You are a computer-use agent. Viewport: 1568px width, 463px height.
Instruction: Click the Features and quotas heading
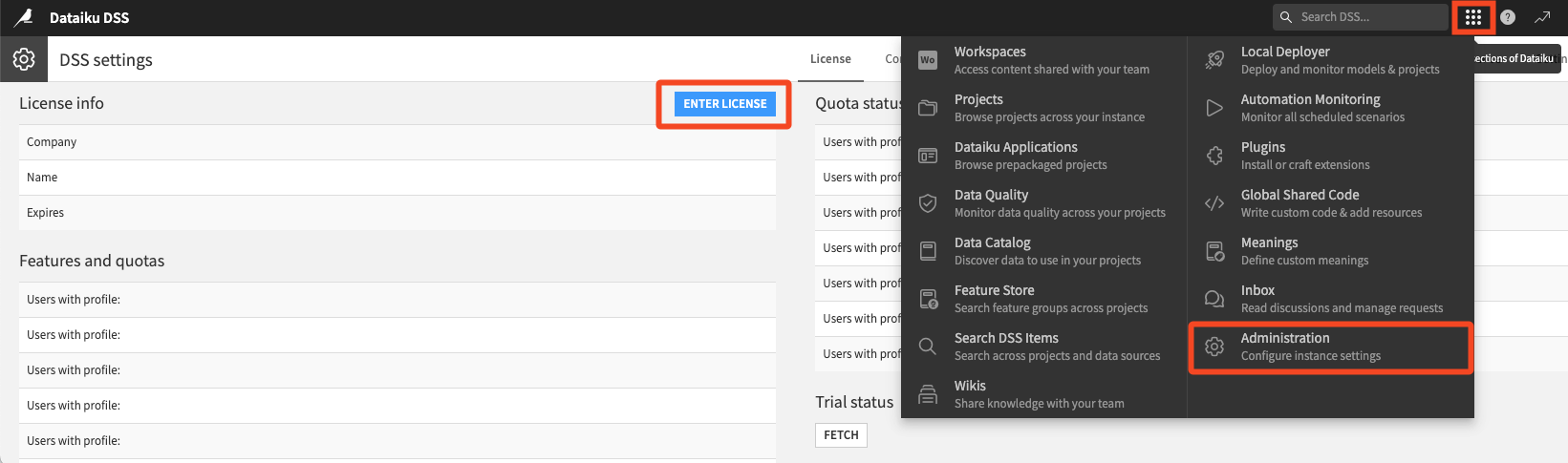tap(92, 261)
